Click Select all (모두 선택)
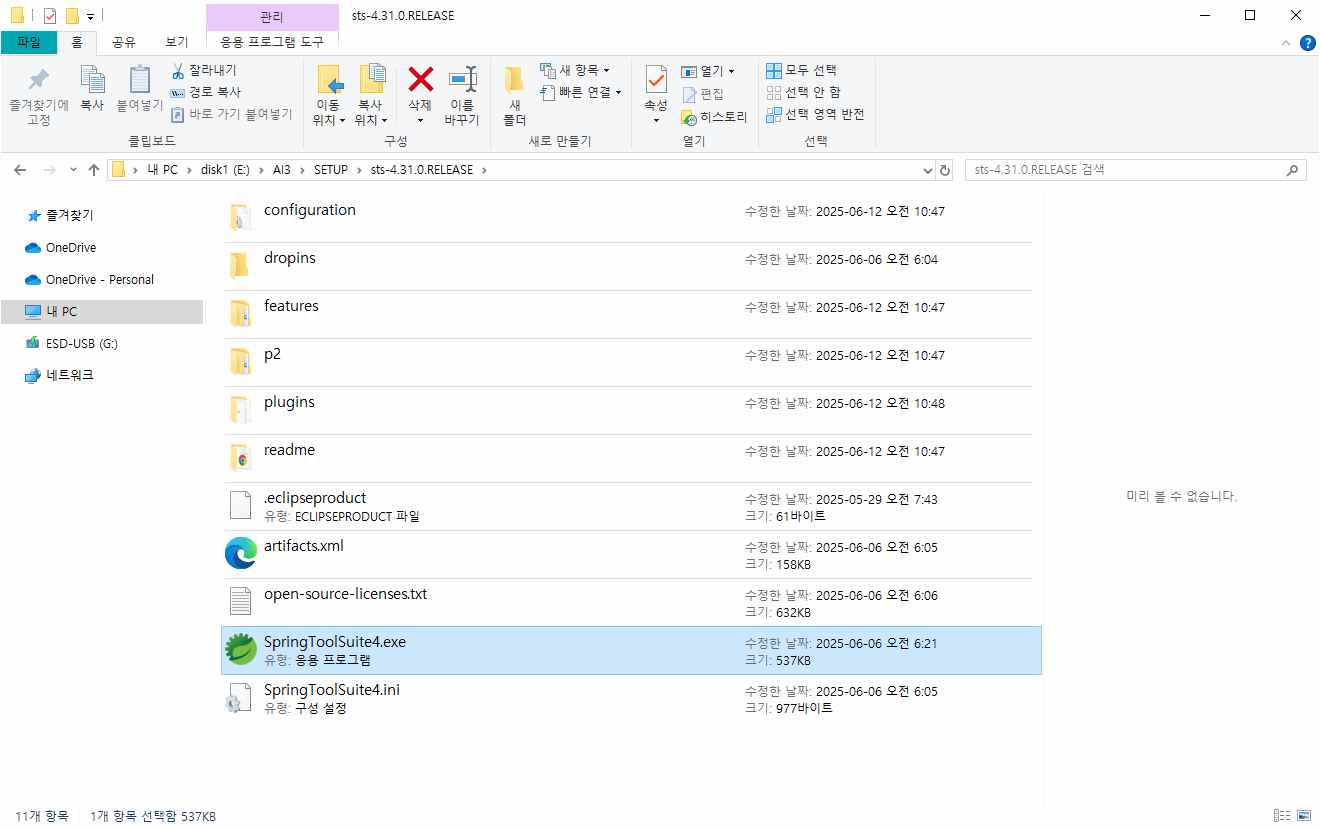 (802, 70)
